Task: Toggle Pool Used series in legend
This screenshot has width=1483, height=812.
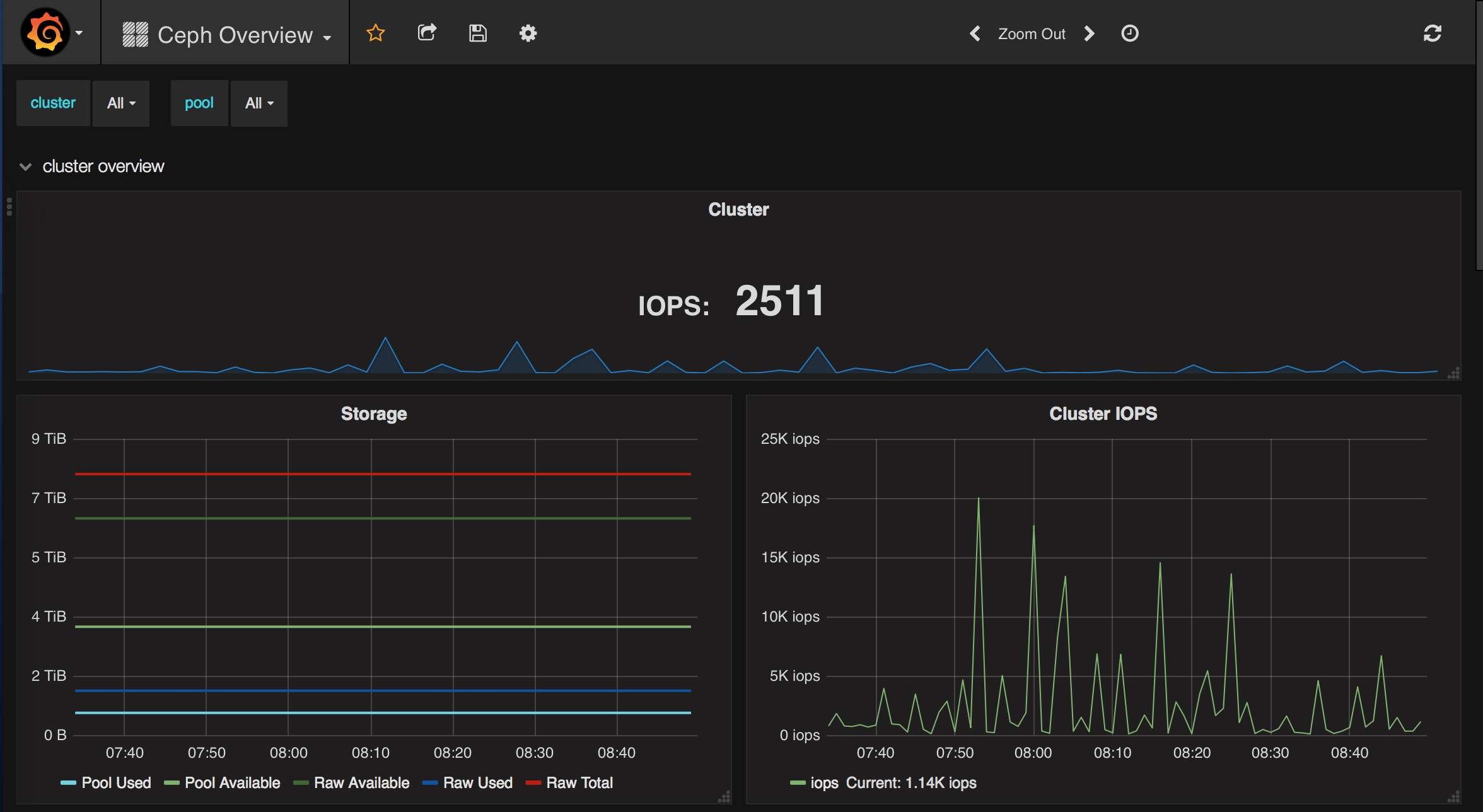Action: [x=116, y=783]
